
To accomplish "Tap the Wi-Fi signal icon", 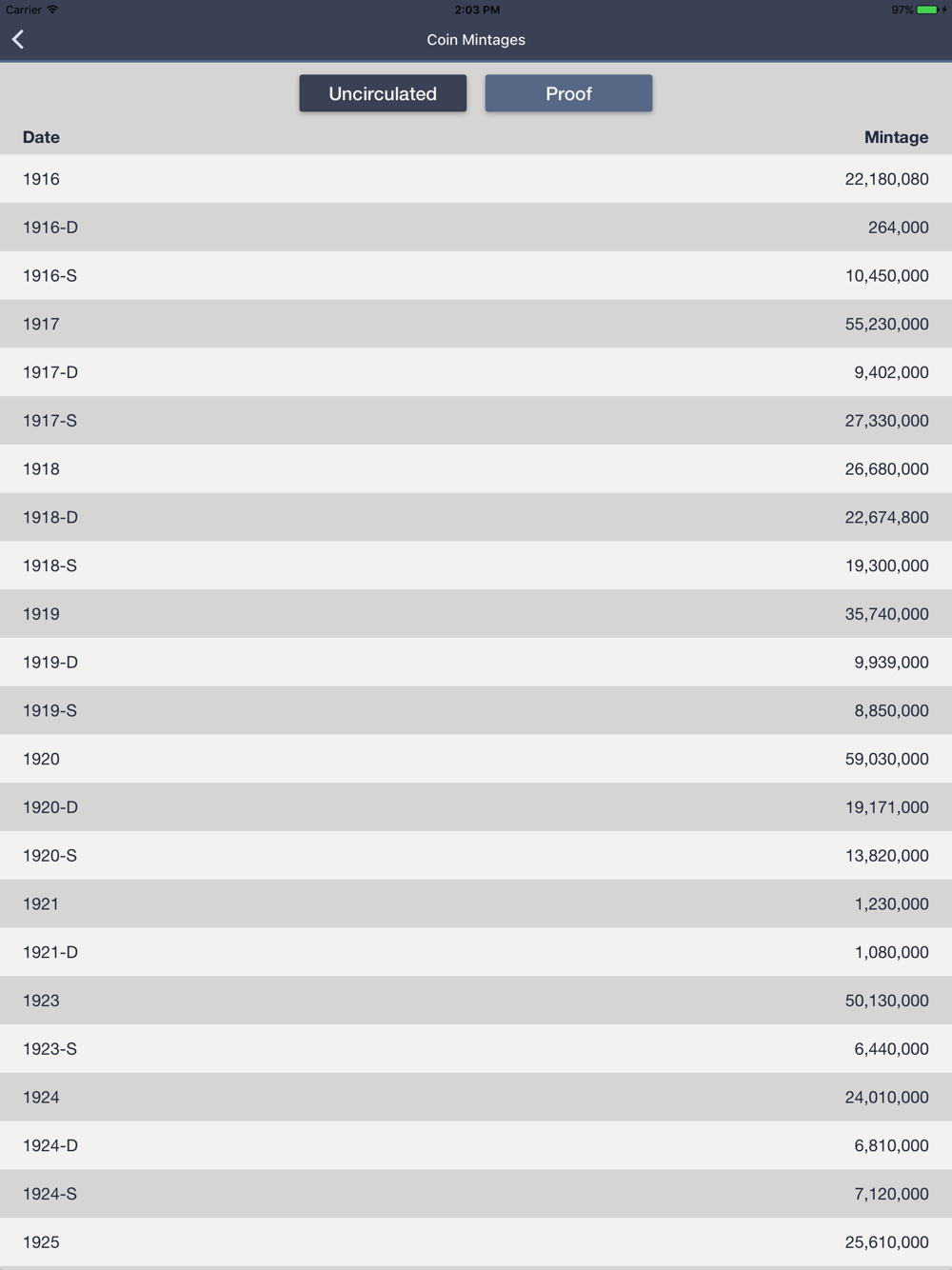I will [52, 10].
